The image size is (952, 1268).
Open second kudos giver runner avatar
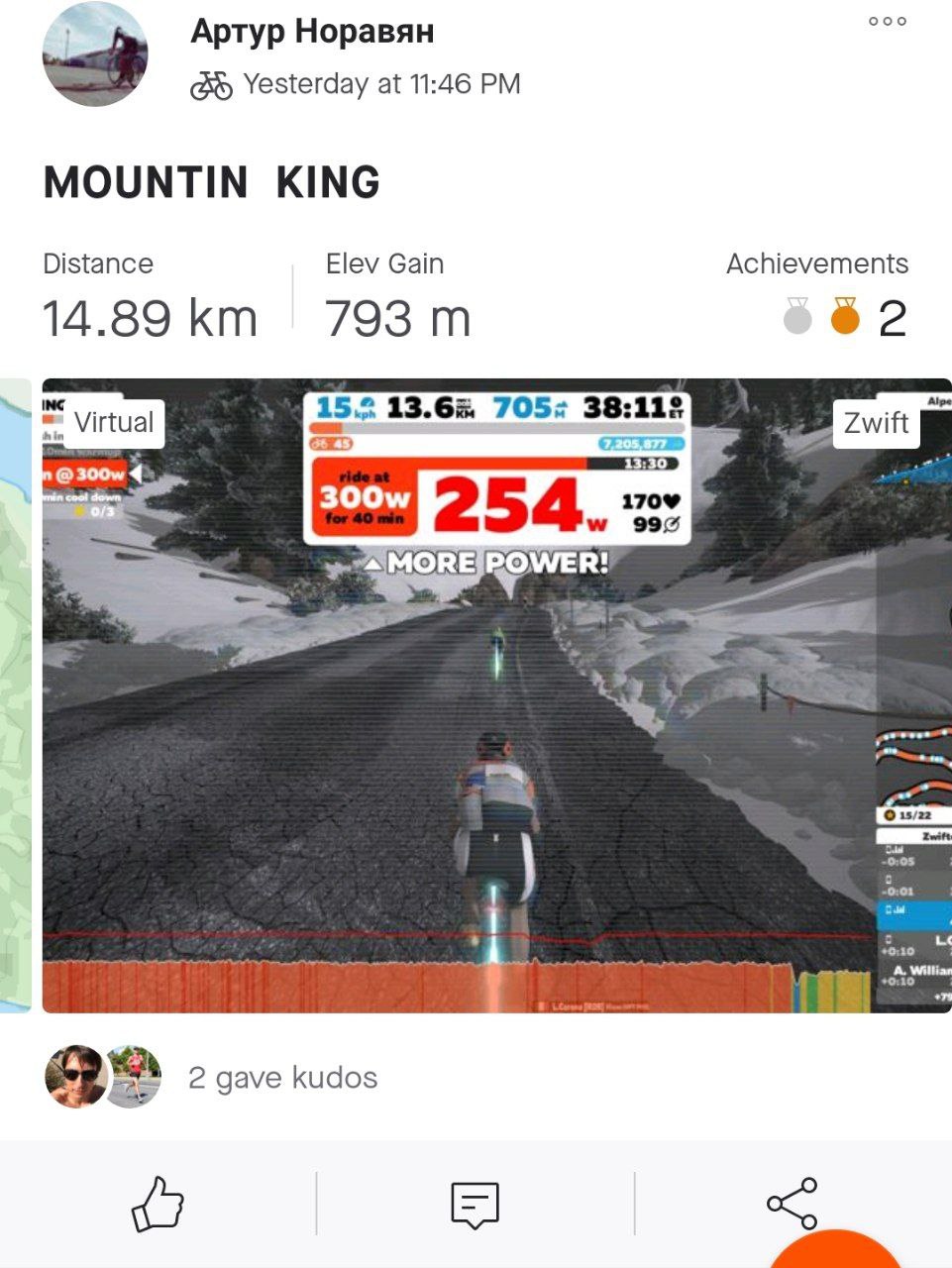pos(133,1076)
